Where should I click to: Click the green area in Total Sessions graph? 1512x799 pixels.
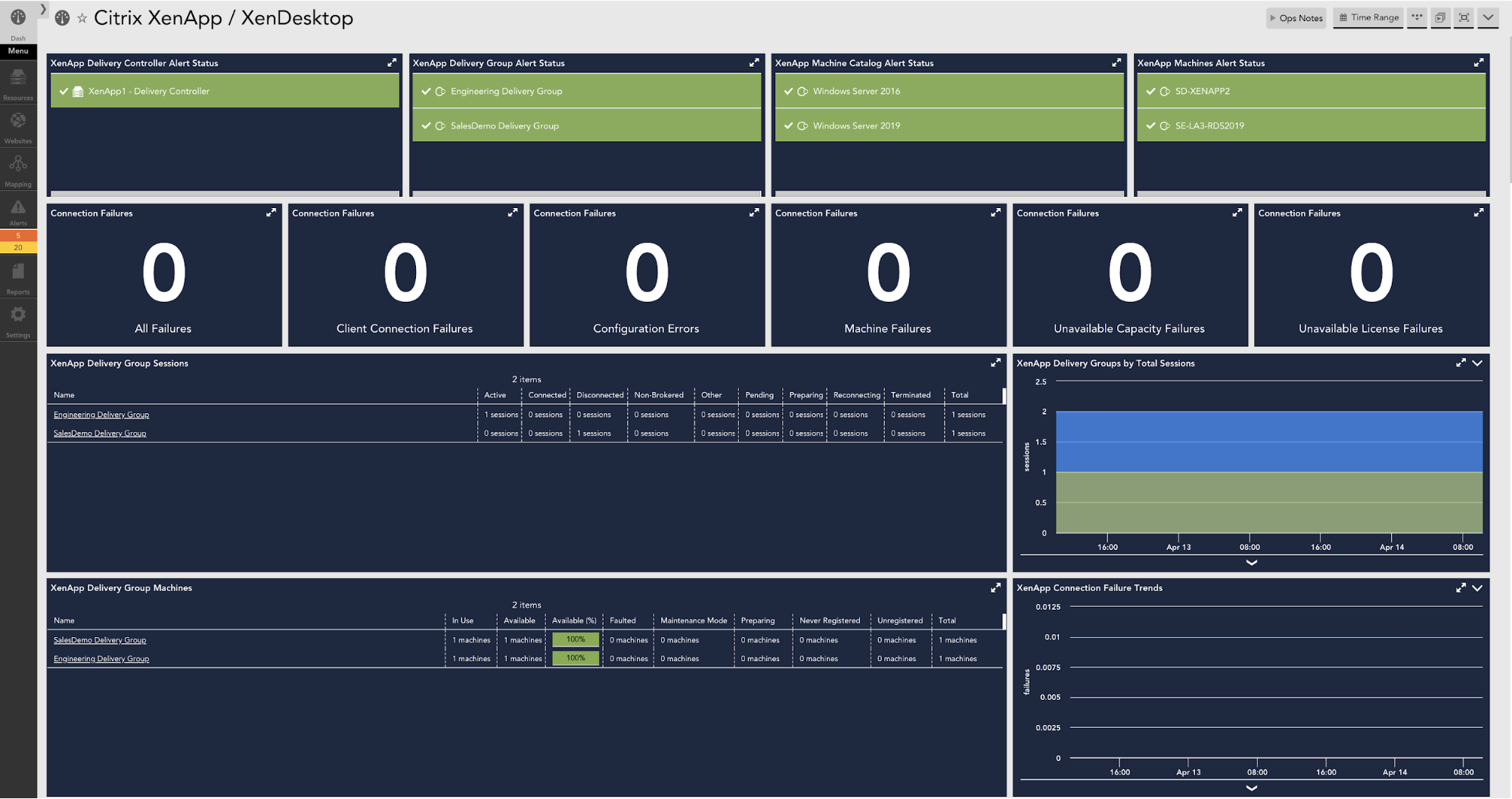tap(1268, 502)
